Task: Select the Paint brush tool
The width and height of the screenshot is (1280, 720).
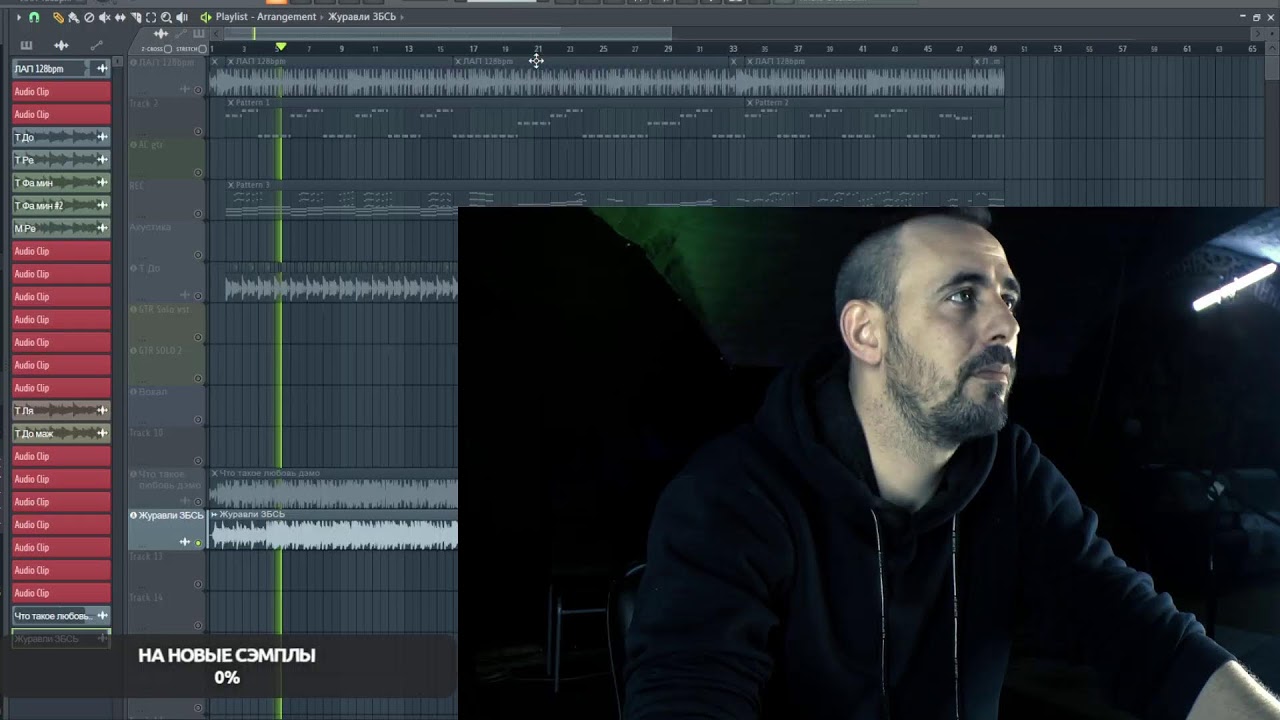Action: coord(73,17)
